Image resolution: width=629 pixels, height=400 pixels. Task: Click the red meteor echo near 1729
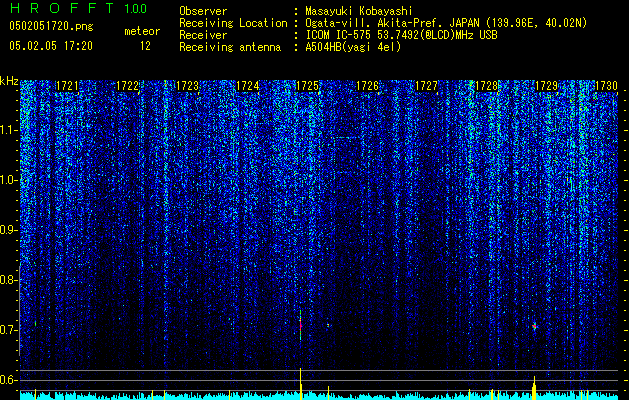pos(534,326)
